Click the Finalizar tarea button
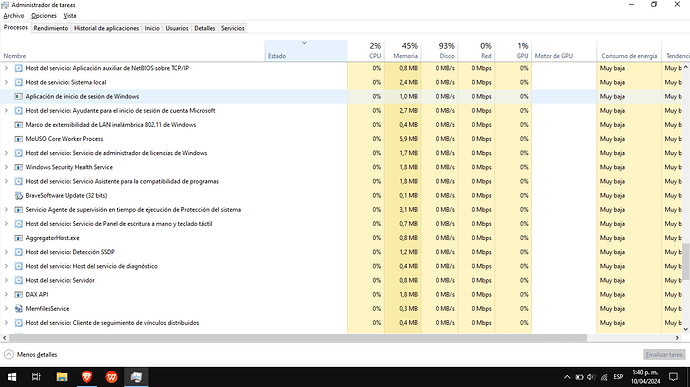The height and width of the screenshot is (387, 690). (x=664, y=354)
